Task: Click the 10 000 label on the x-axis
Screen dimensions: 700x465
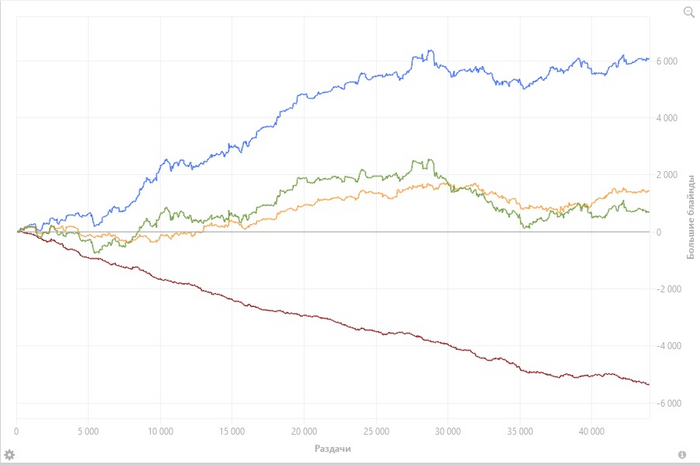Action: tap(160, 431)
